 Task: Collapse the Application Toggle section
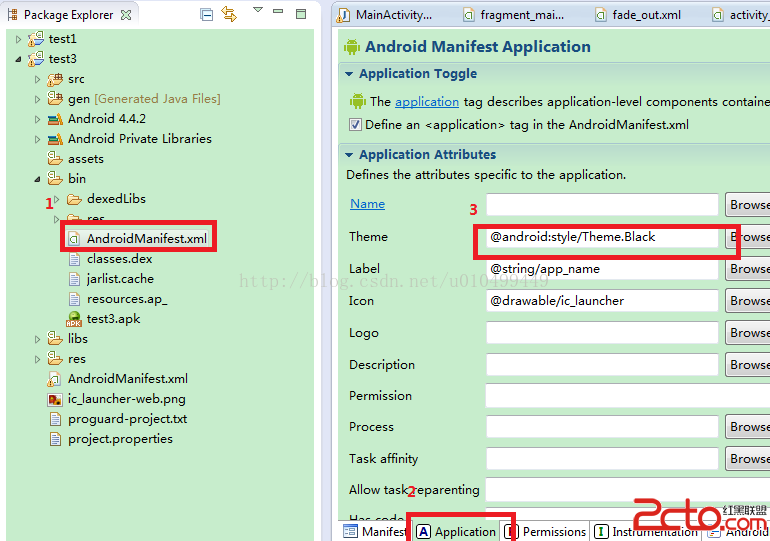click(x=348, y=74)
